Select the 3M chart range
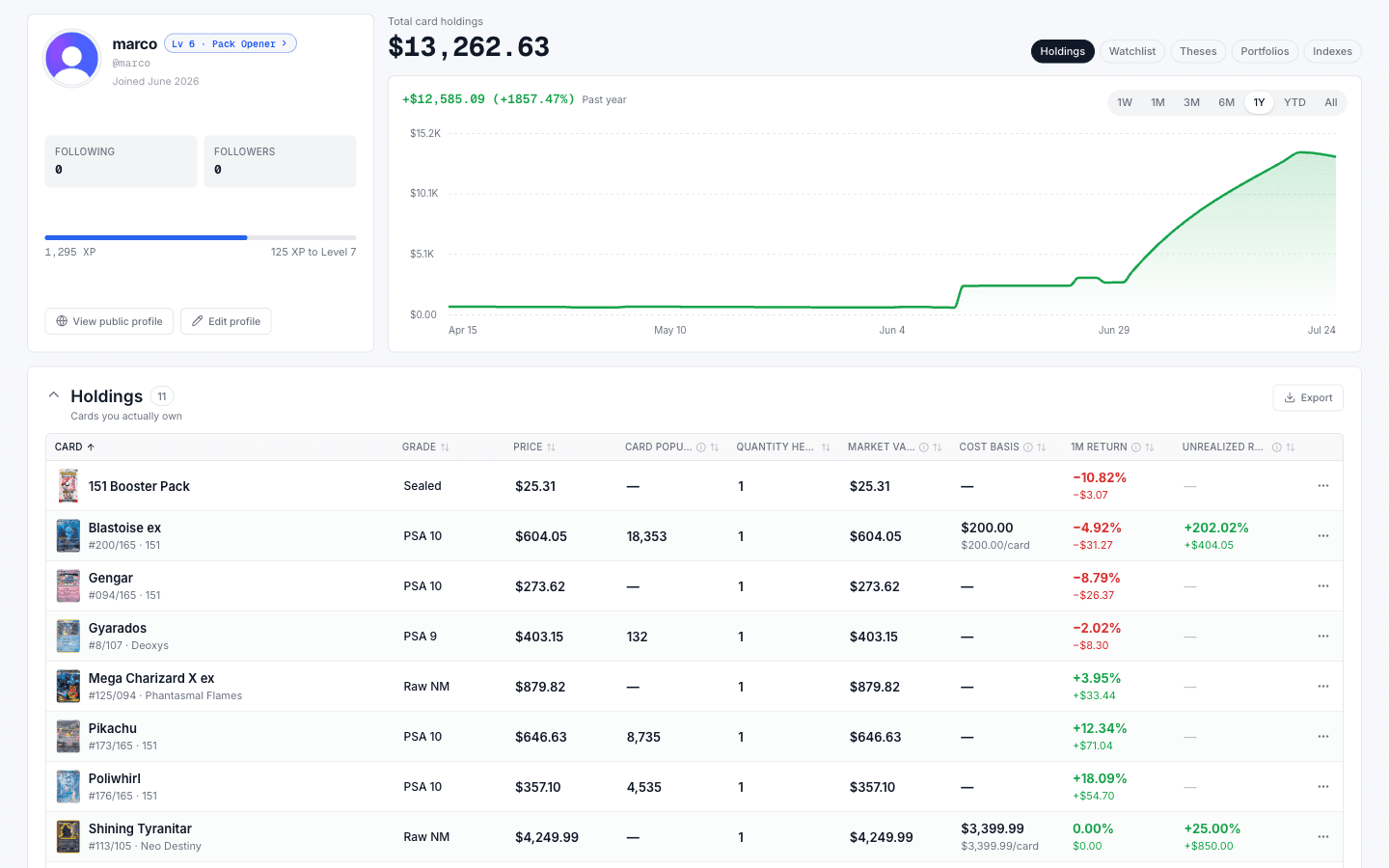Screen dimensions: 1389x868 [x=1191, y=102]
